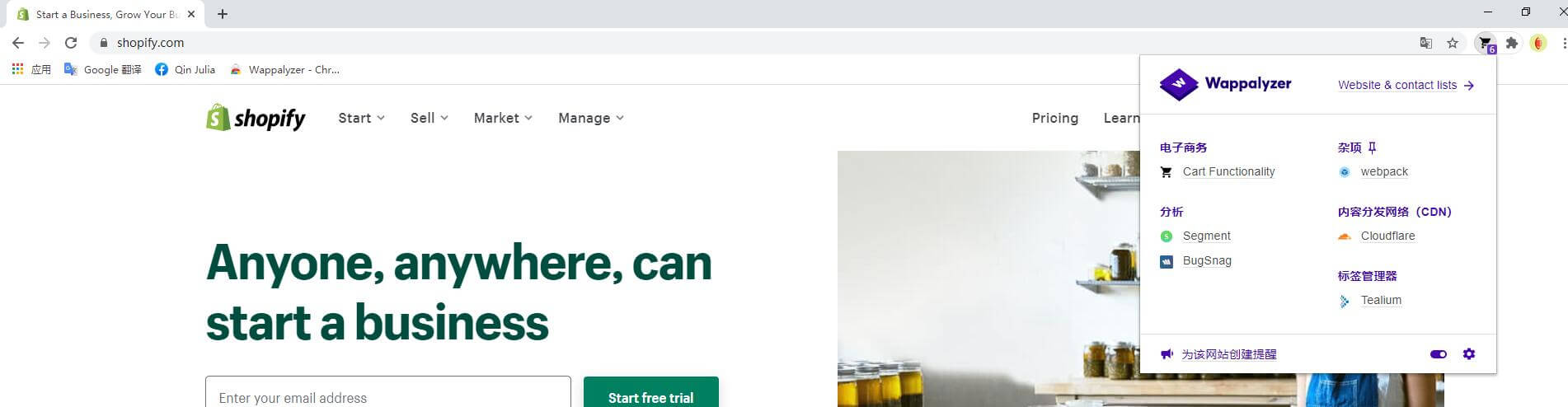Open Wappalyzer settings gear icon
This screenshot has width=1568, height=407.
(1468, 354)
